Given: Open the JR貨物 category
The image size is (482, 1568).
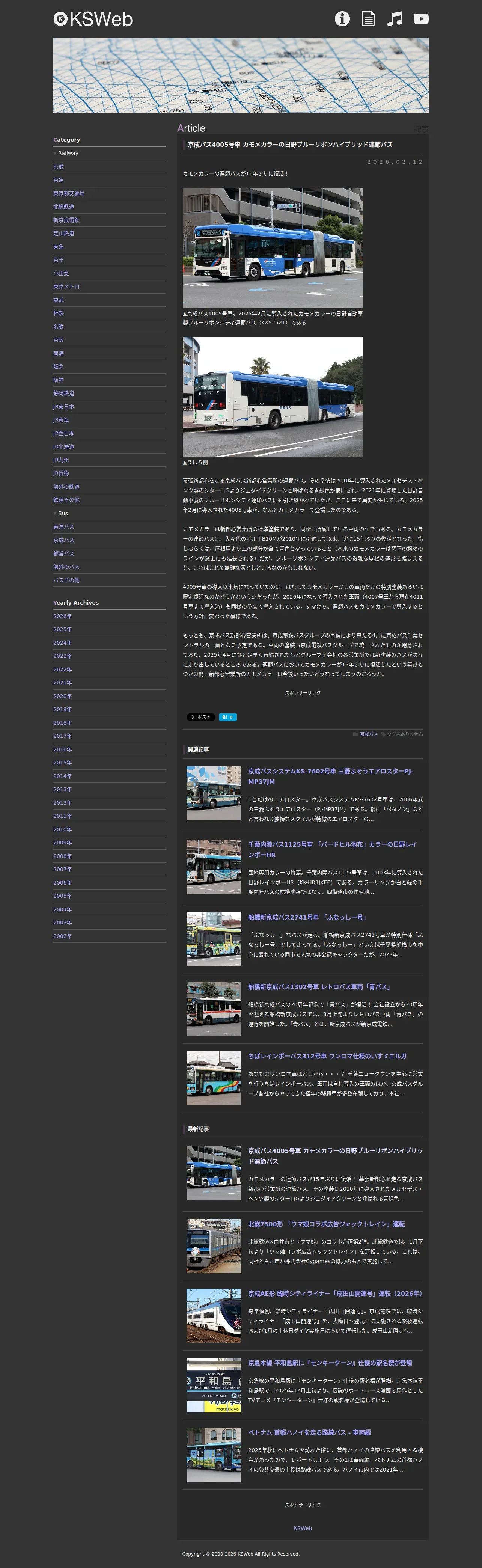Looking at the screenshot, I should (x=61, y=473).
